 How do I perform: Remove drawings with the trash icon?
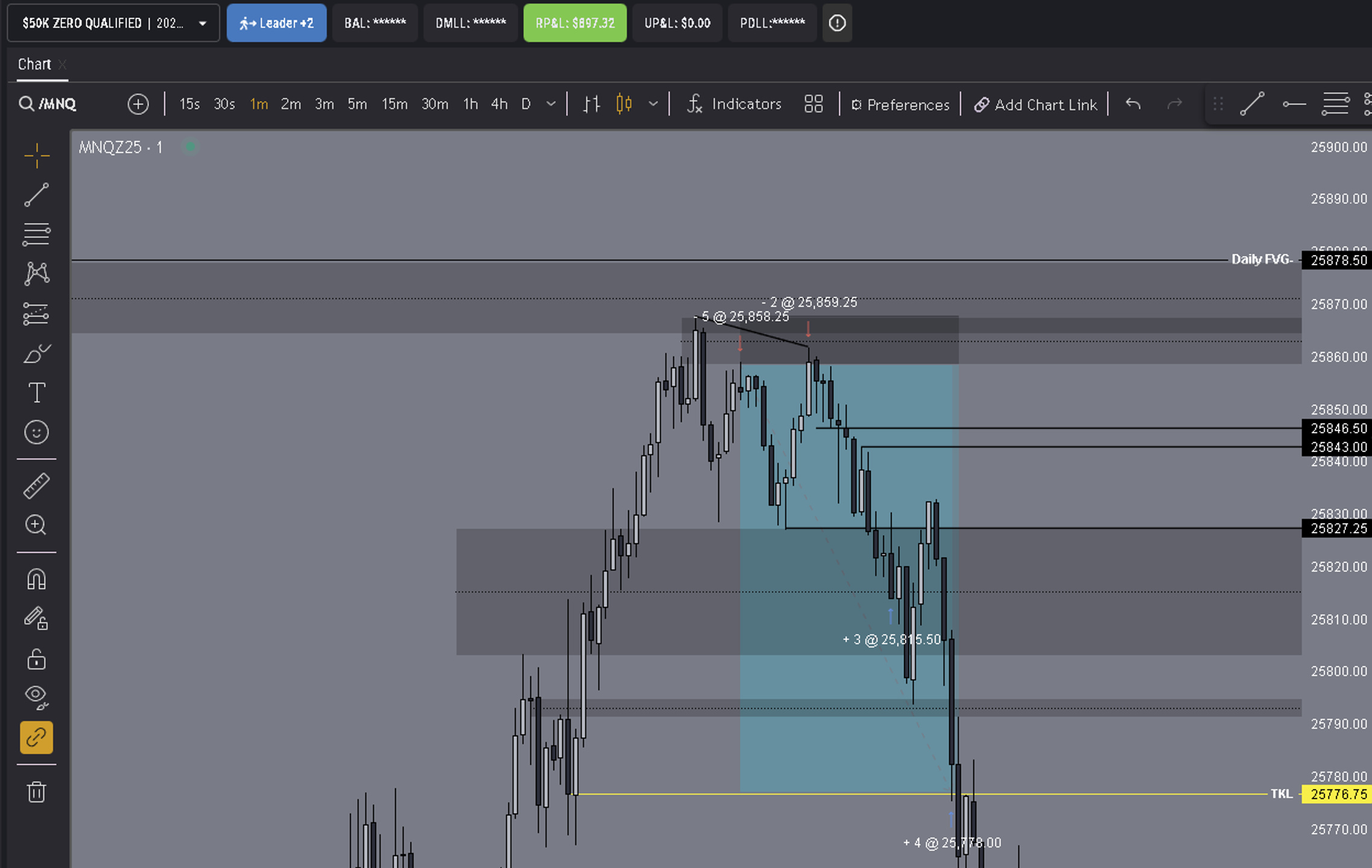37,792
